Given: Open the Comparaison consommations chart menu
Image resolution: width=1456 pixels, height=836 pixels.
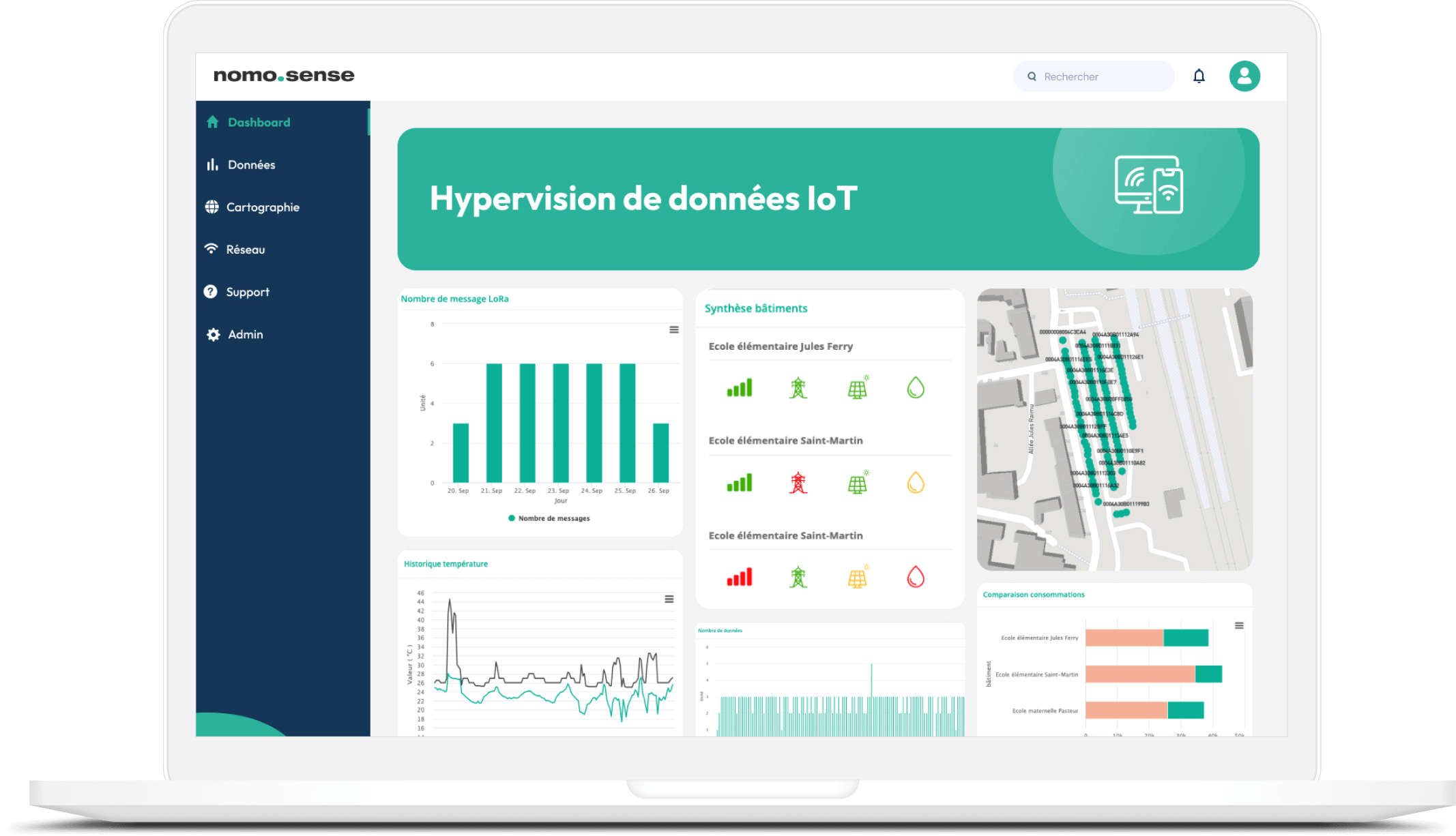Looking at the screenshot, I should pyautogui.click(x=1239, y=626).
